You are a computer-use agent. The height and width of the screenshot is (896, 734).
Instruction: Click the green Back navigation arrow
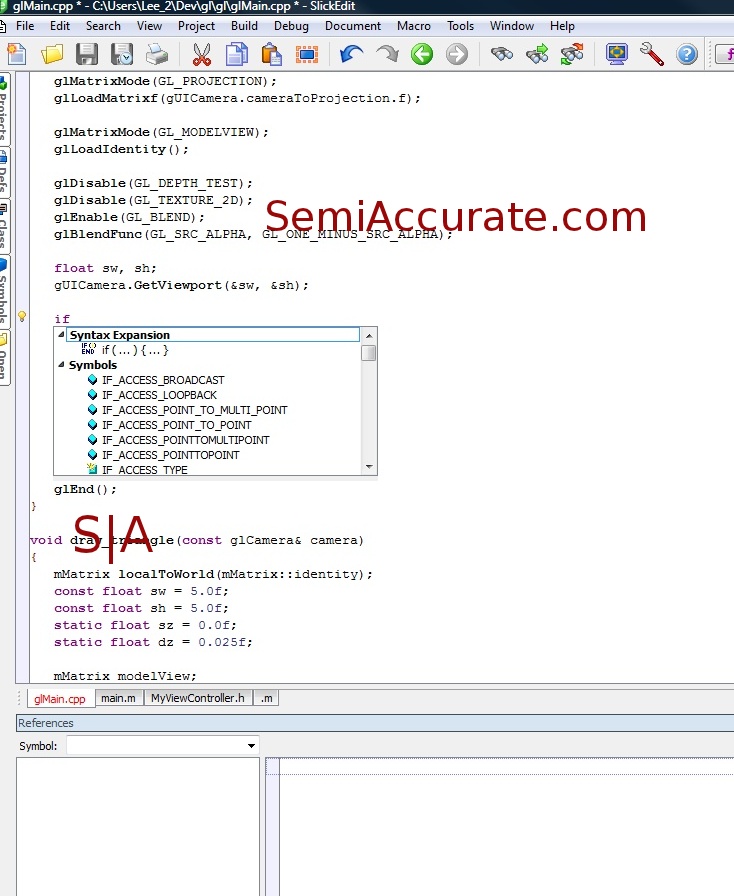[422, 54]
